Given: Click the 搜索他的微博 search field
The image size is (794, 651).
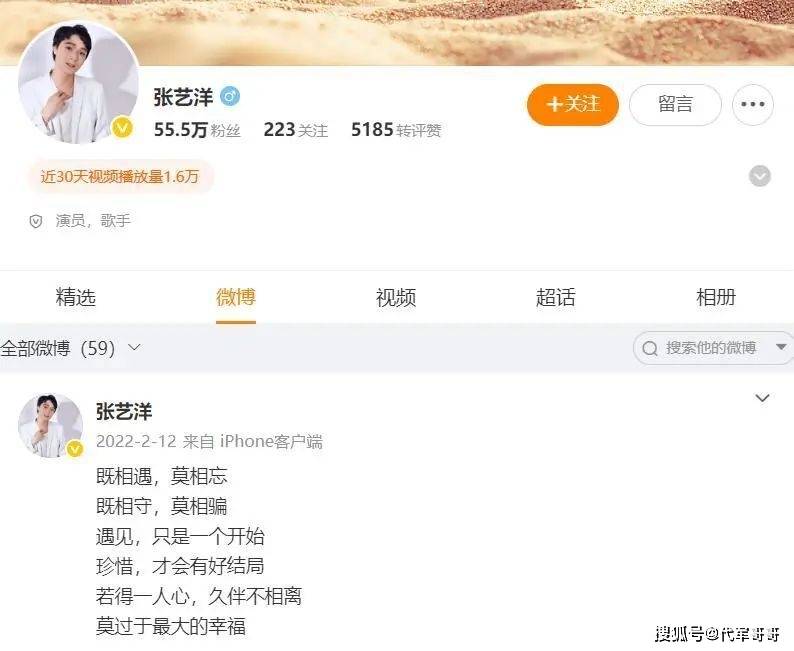Looking at the screenshot, I should 711,348.
